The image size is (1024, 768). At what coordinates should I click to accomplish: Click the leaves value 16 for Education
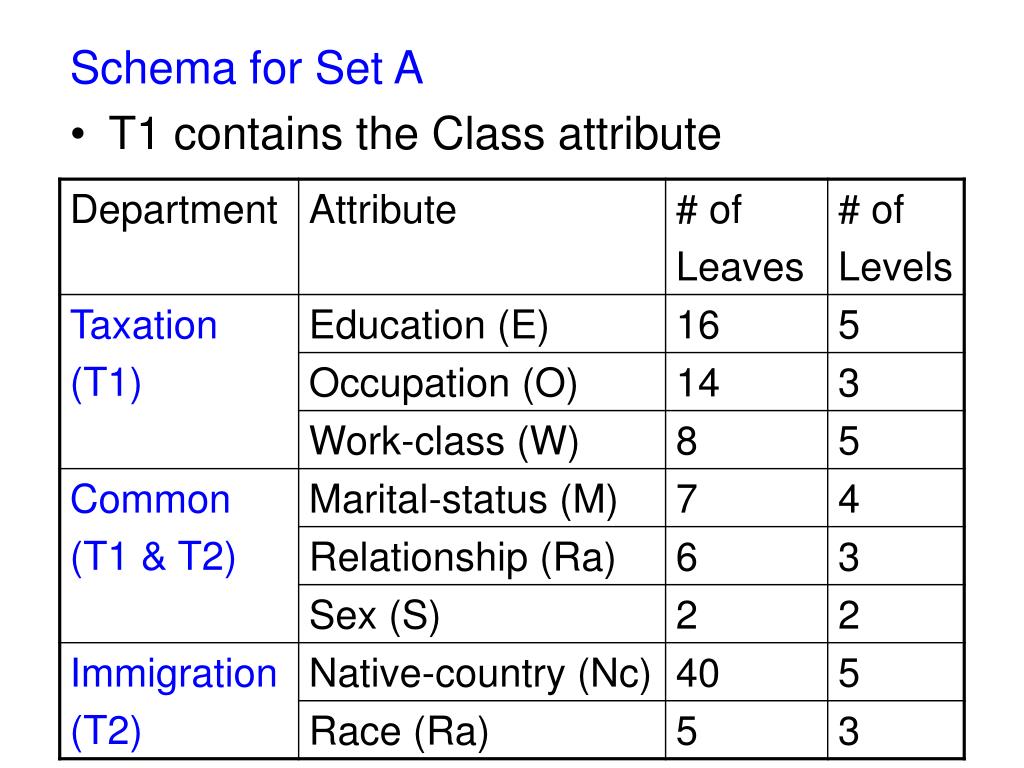pyautogui.click(x=746, y=324)
